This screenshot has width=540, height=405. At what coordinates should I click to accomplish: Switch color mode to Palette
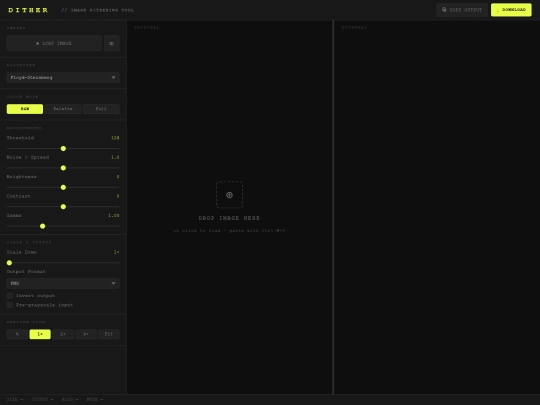coord(63,109)
